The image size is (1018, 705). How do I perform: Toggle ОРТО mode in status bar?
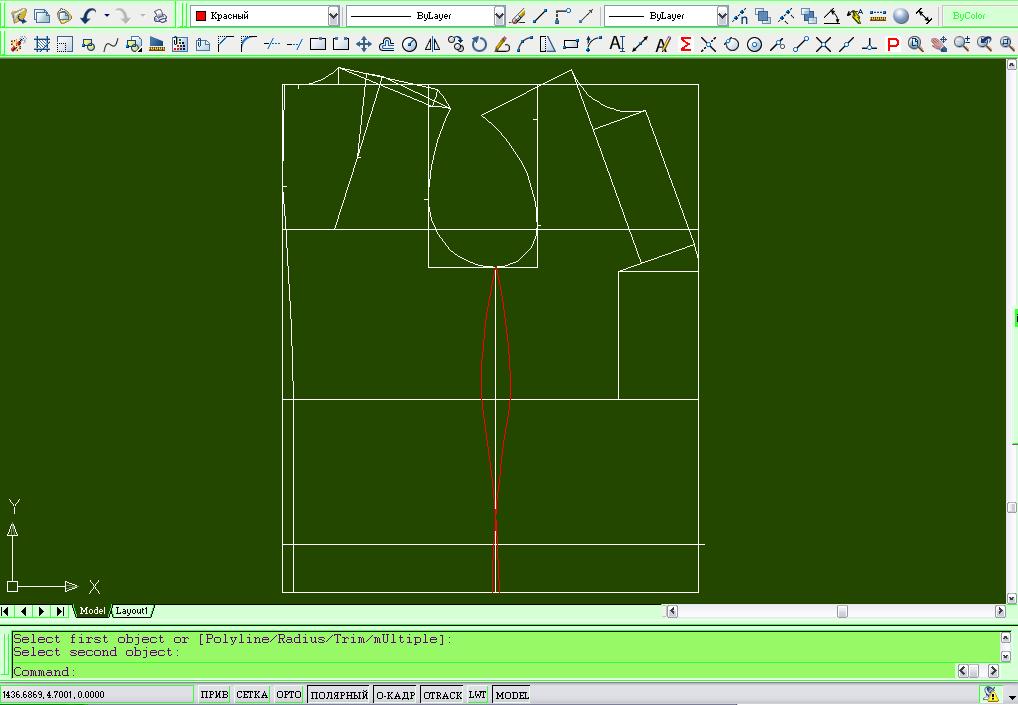pos(289,695)
